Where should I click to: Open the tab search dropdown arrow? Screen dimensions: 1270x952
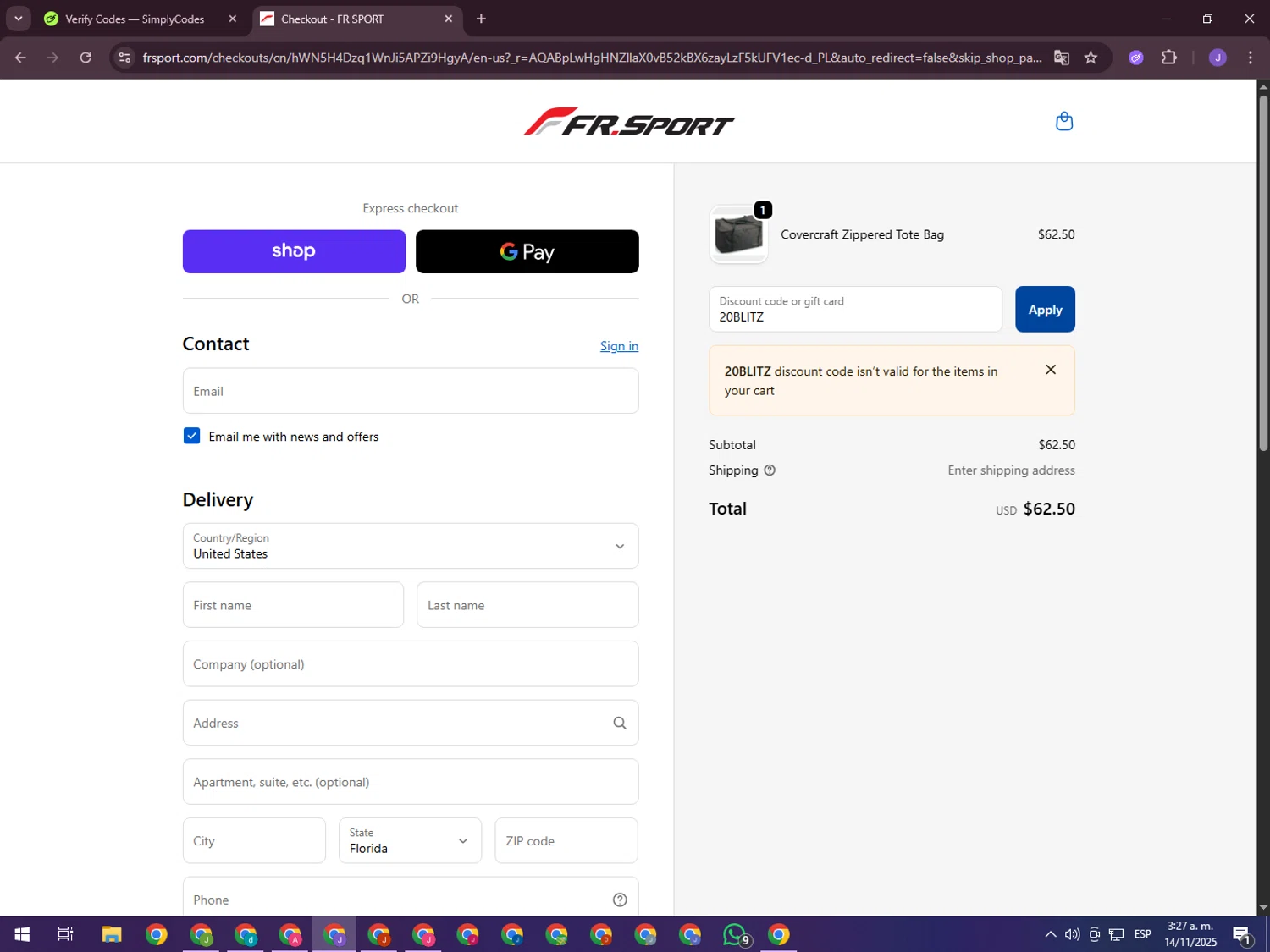(18, 19)
